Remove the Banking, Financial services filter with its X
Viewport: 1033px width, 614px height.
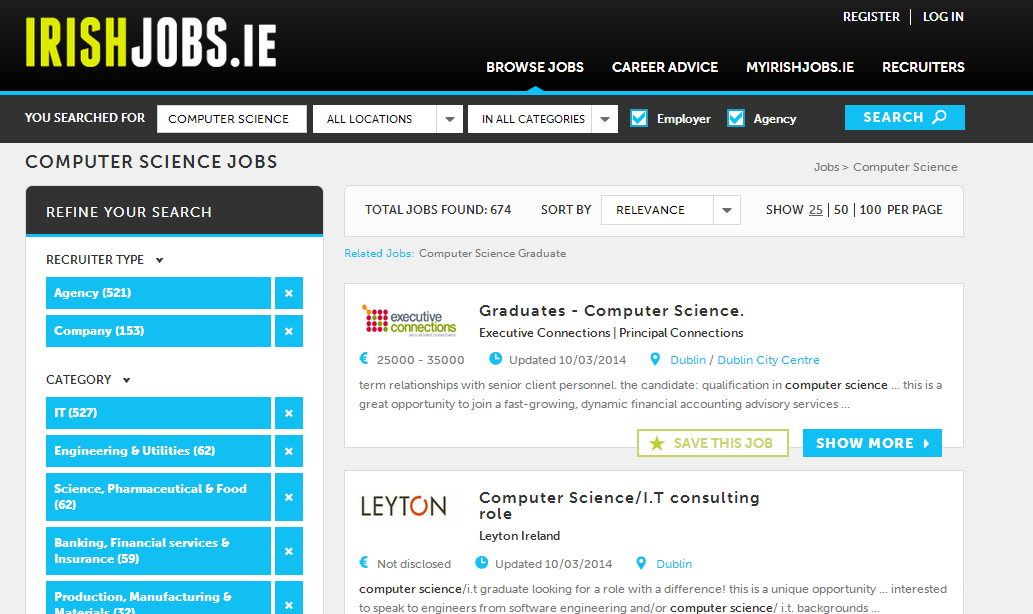[289, 551]
